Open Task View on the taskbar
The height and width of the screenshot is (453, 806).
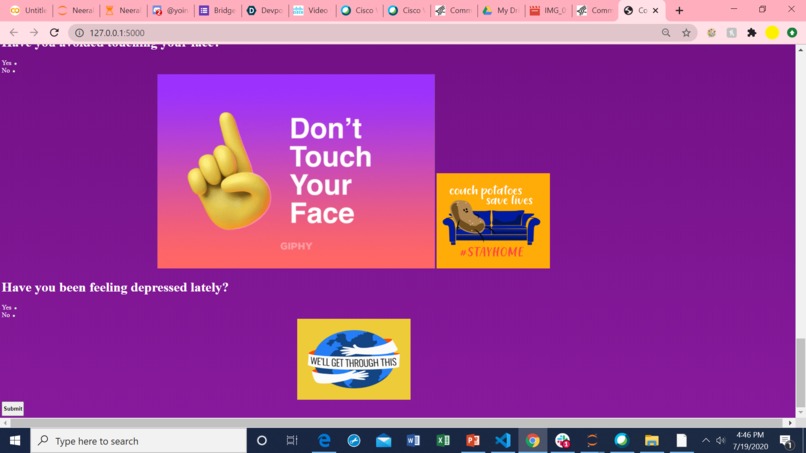292,441
